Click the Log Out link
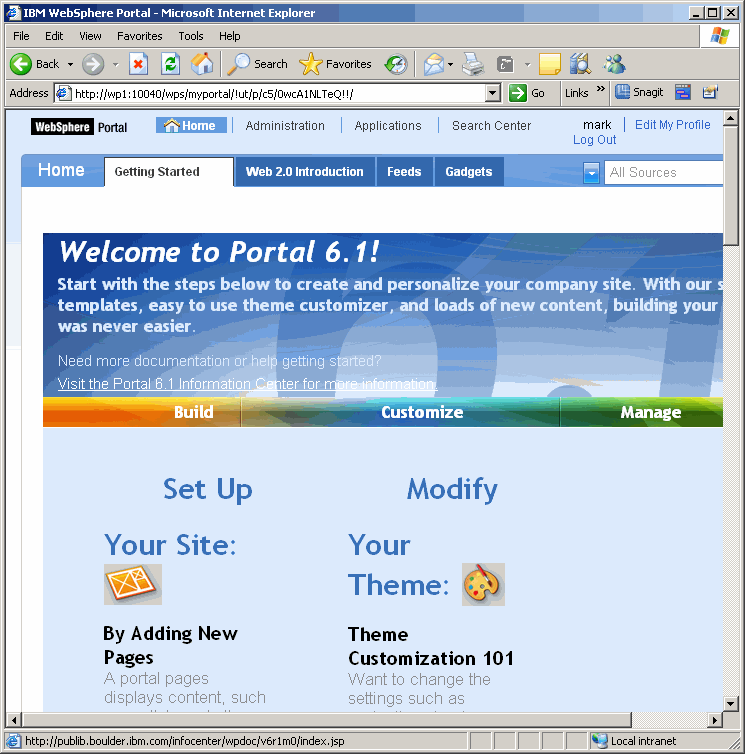This screenshot has width=745, height=754. (594, 140)
